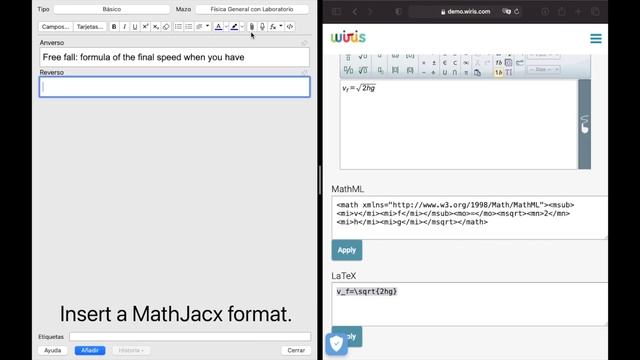Viewport: 640px width, 360px height.
Task: Insert the union ∪ symbol in Wiris
Action: click(444, 72)
